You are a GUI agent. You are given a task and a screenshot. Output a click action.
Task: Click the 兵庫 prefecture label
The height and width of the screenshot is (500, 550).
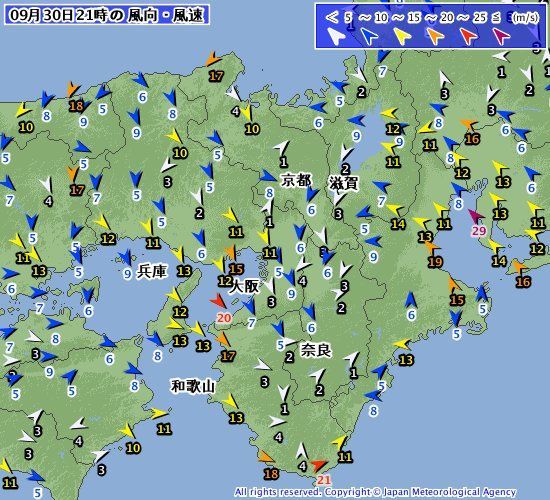click(152, 271)
